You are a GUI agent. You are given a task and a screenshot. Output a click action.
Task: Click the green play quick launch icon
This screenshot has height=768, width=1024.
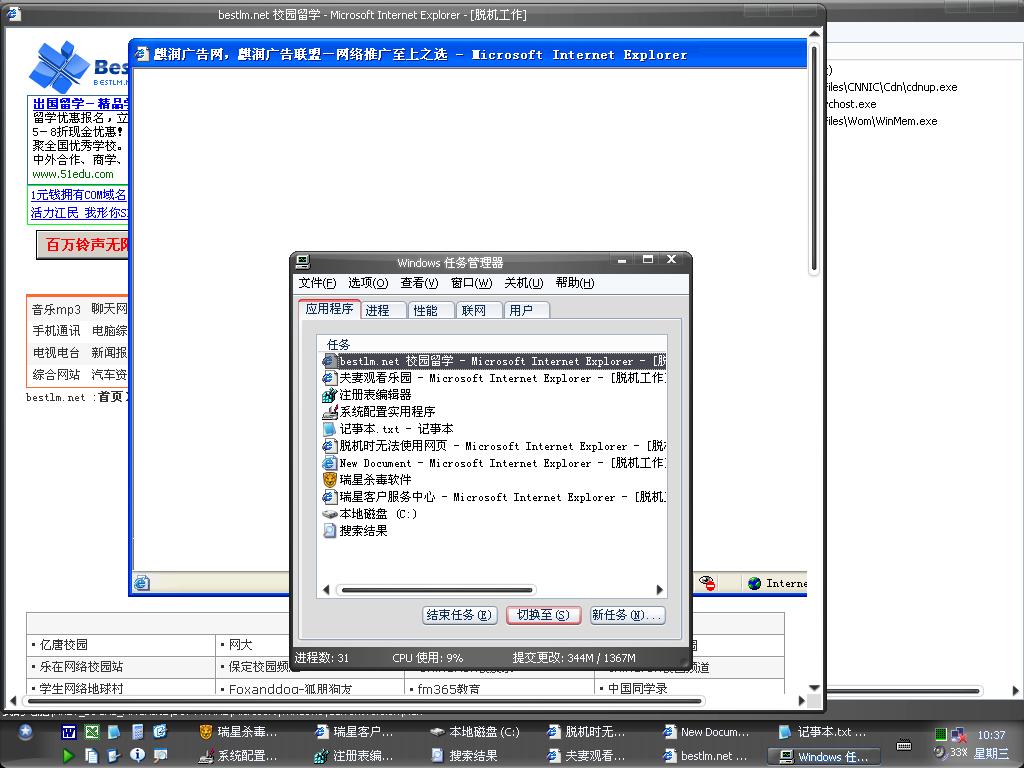point(67,756)
